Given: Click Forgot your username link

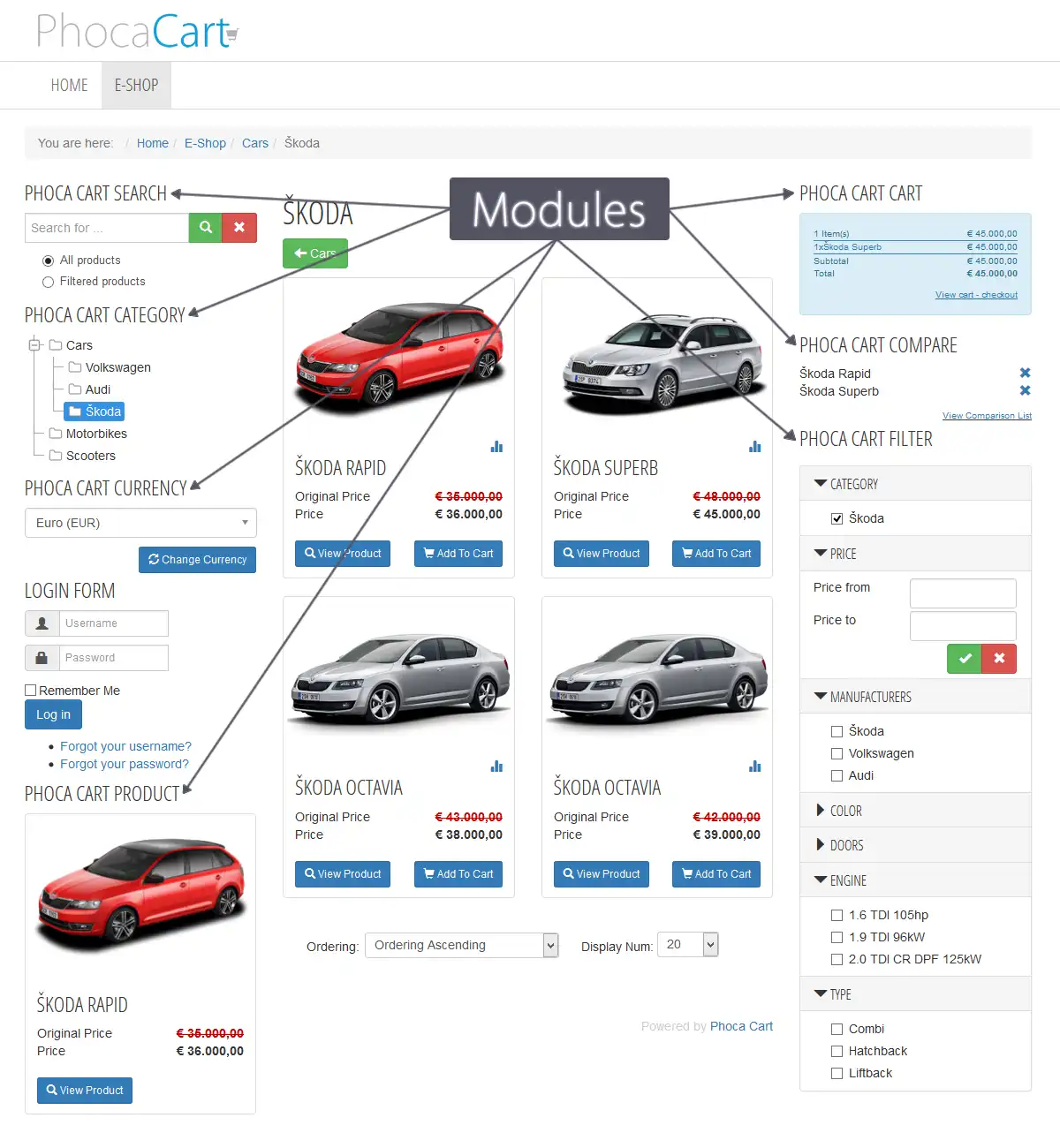Looking at the screenshot, I should point(125,746).
